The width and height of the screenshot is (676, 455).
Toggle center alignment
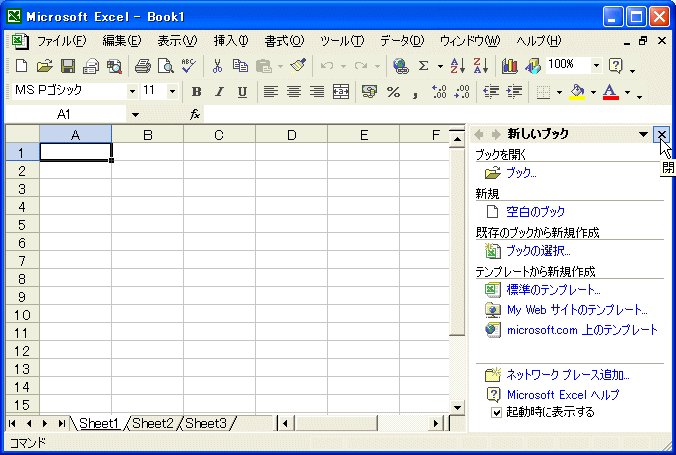click(x=294, y=91)
